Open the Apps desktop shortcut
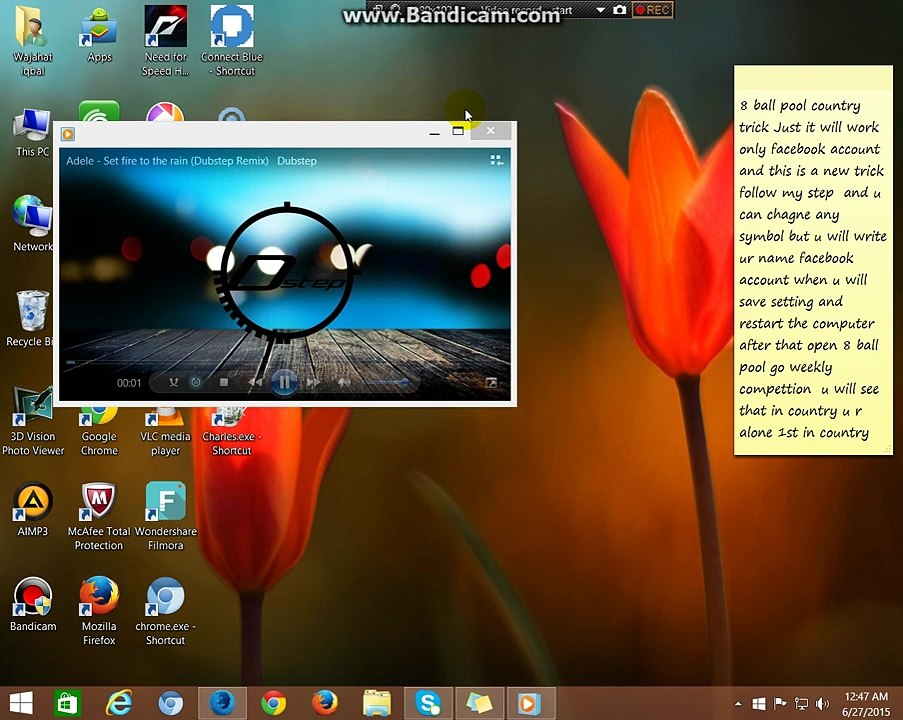This screenshot has width=903, height=720. pos(99,35)
